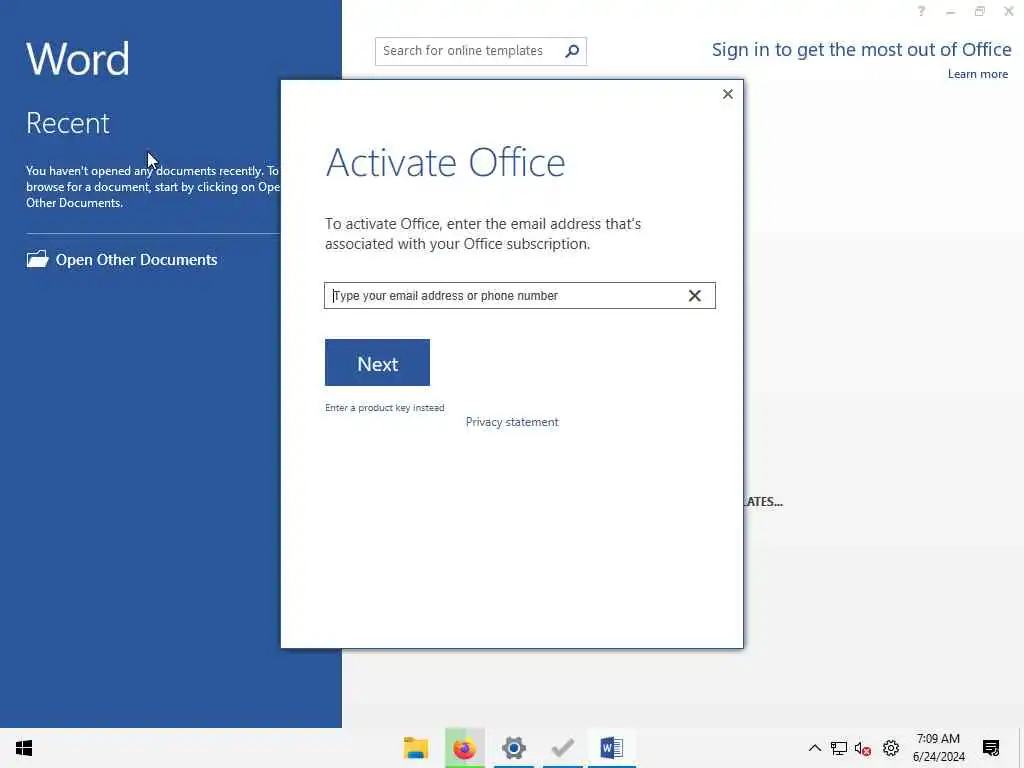This screenshot has width=1024, height=768.
Task: Click the muted volume tray icon
Action: [863, 748]
